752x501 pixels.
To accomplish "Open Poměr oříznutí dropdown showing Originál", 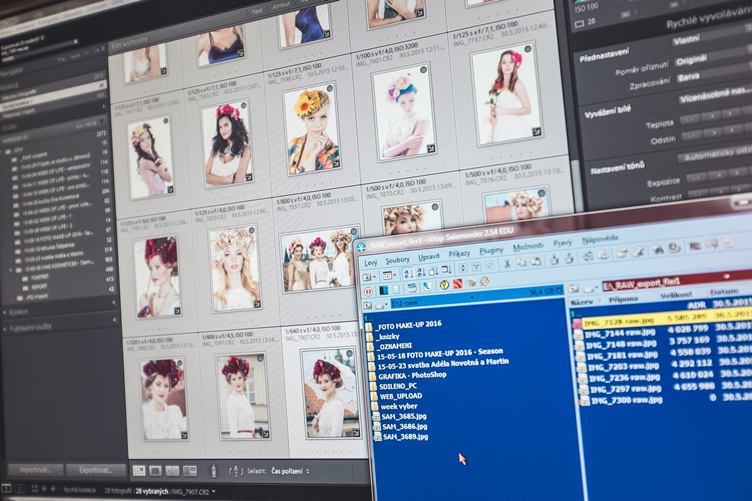I will click(713, 58).
